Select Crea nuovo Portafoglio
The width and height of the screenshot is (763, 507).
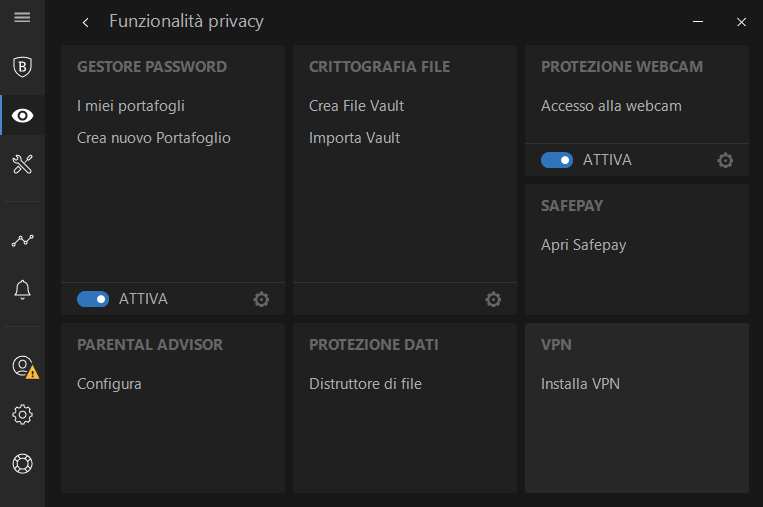point(154,138)
